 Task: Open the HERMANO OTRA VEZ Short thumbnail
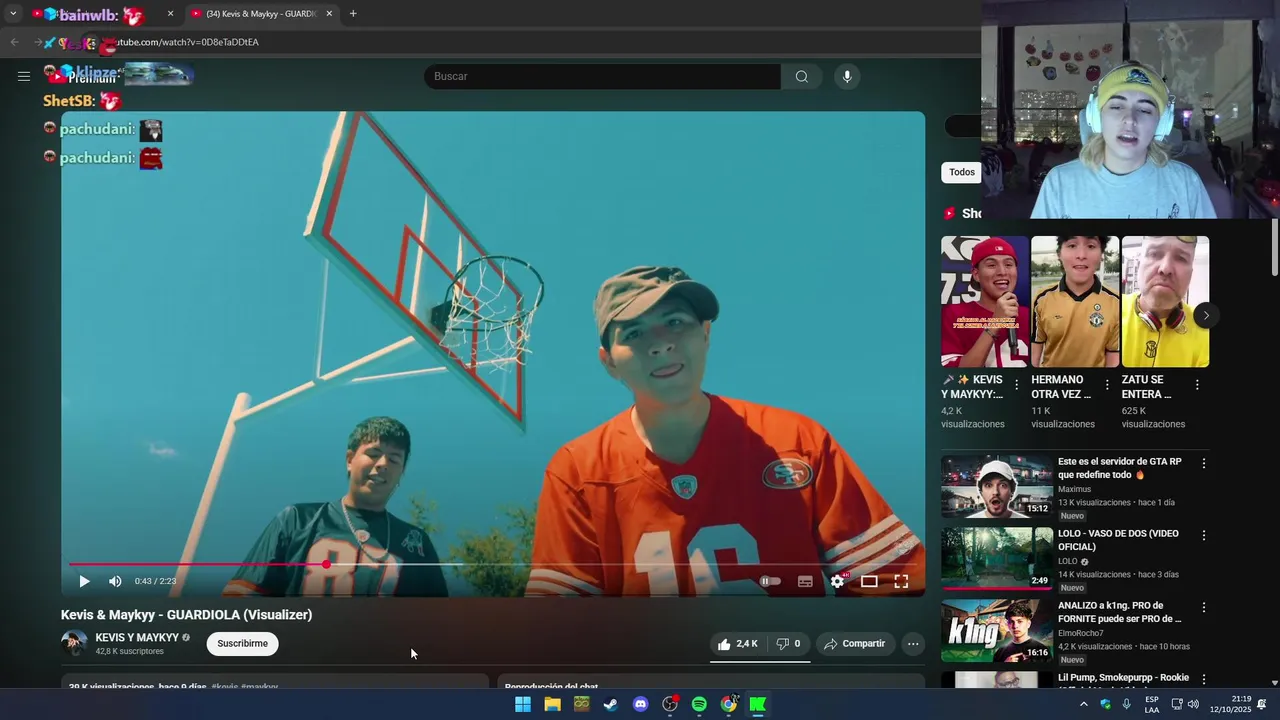[1075, 302]
